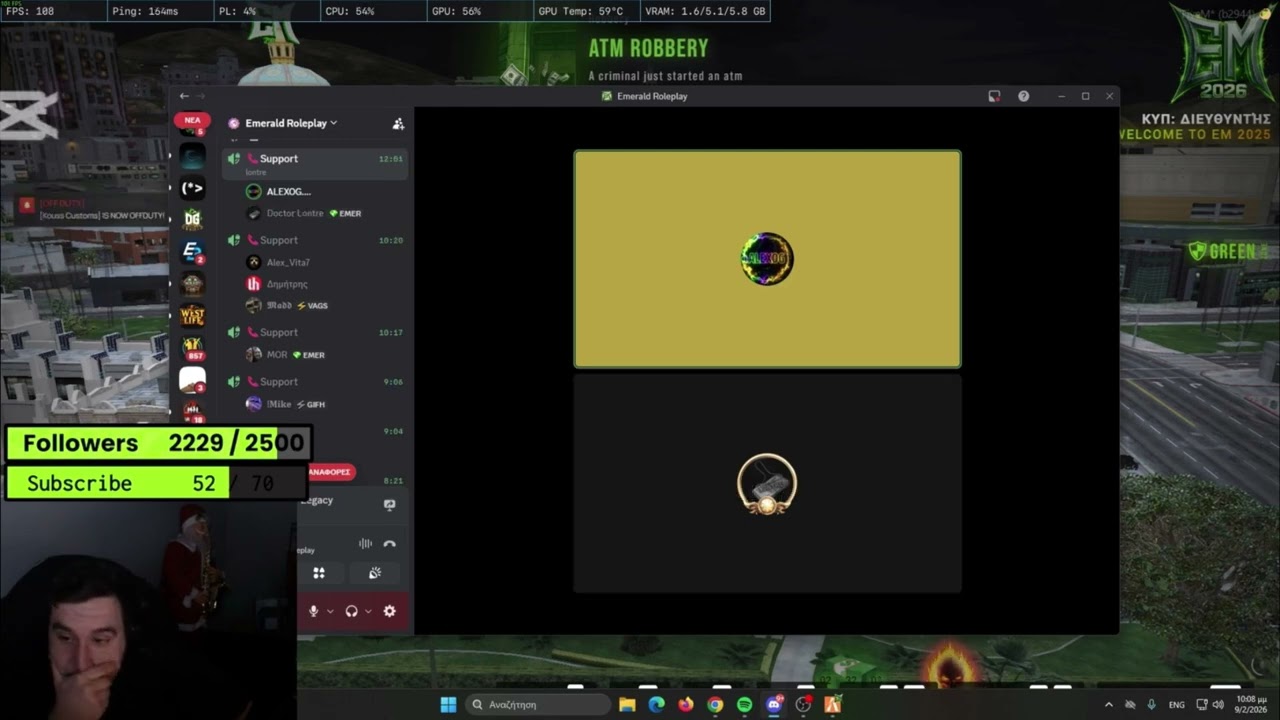Open Google Chrome from the taskbar

[715, 705]
